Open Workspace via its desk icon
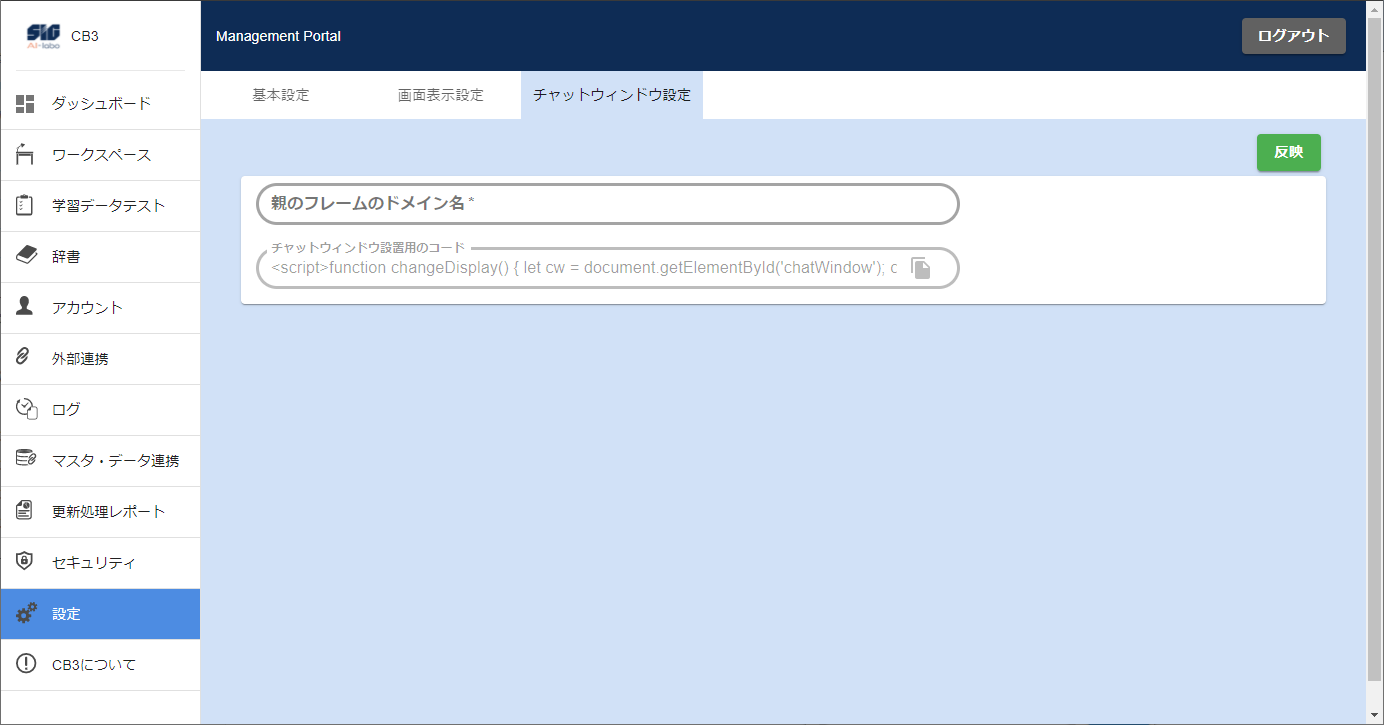The height and width of the screenshot is (725, 1384). 26,154
